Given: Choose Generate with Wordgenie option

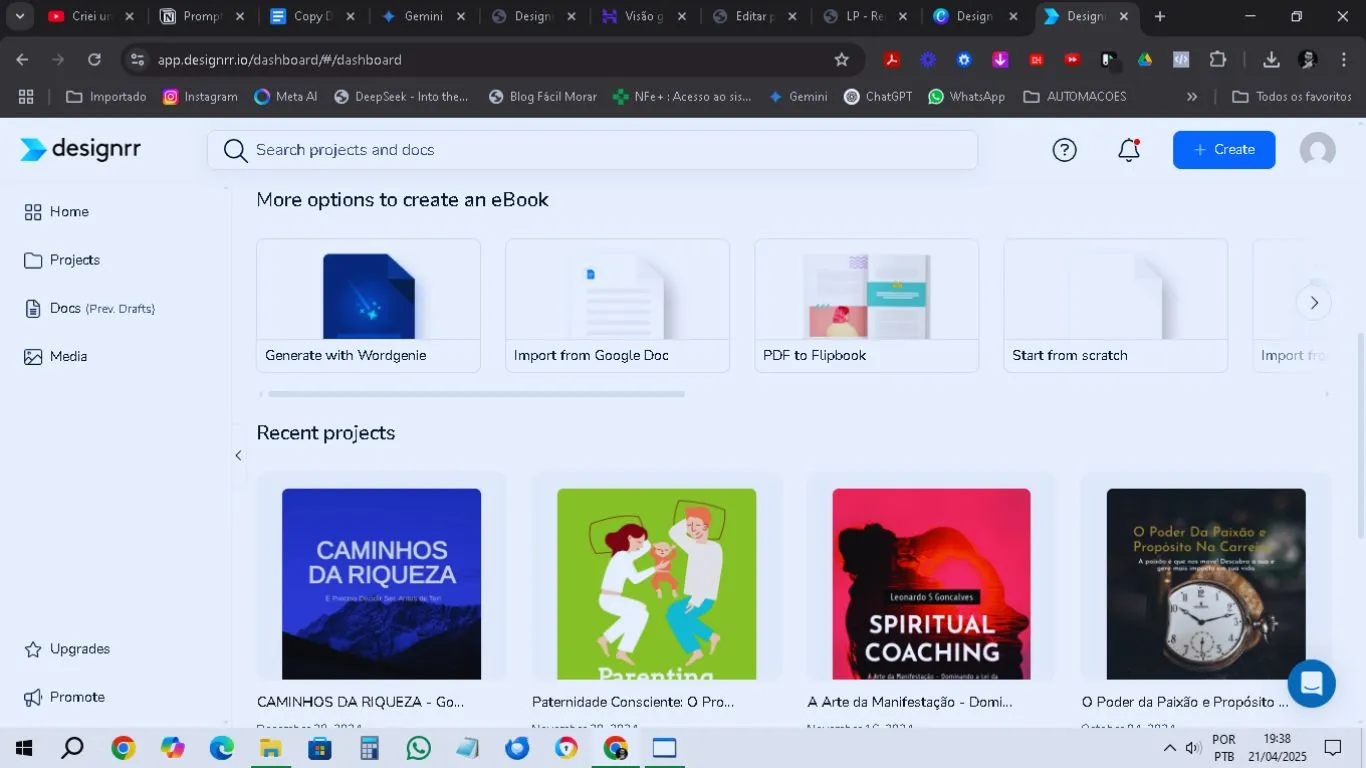Looking at the screenshot, I should click(x=368, y=305).
